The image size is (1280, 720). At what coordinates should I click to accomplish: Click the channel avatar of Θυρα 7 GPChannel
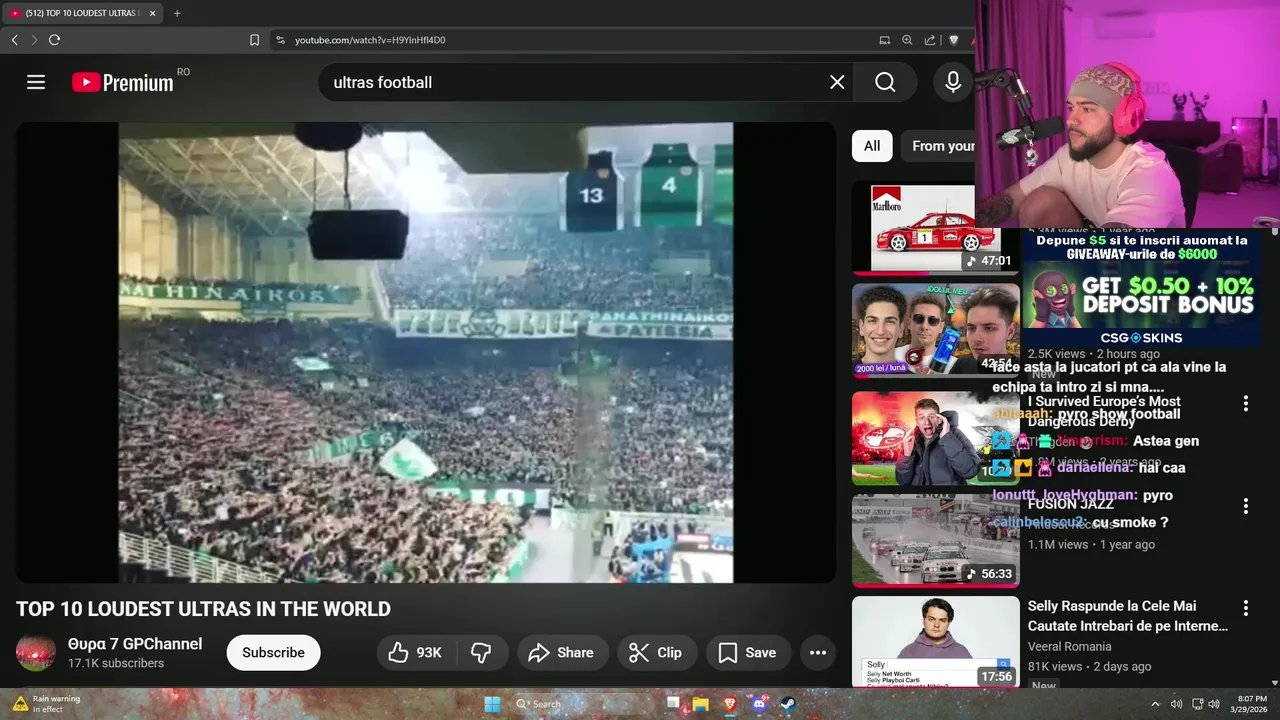tap(36, 653)
